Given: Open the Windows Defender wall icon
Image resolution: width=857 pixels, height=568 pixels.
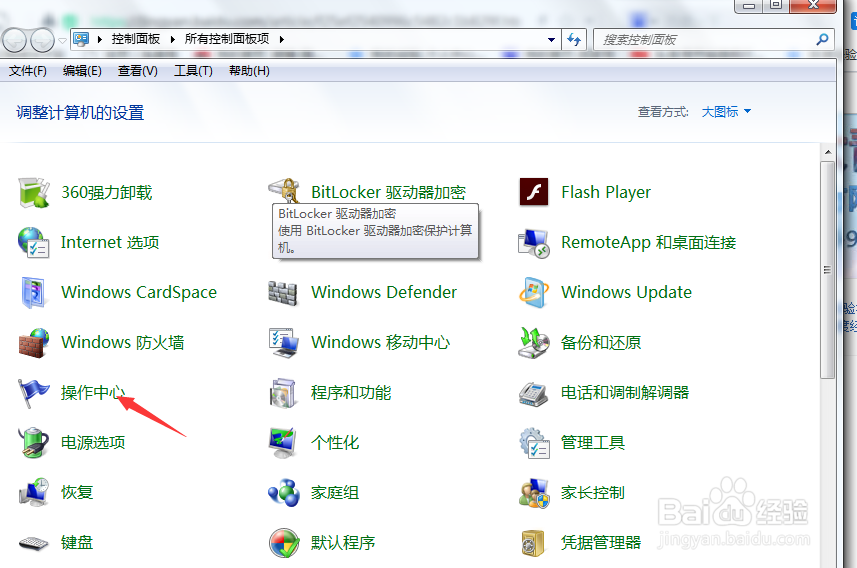Looking at the screenshot, I should [x=283, y=292].
